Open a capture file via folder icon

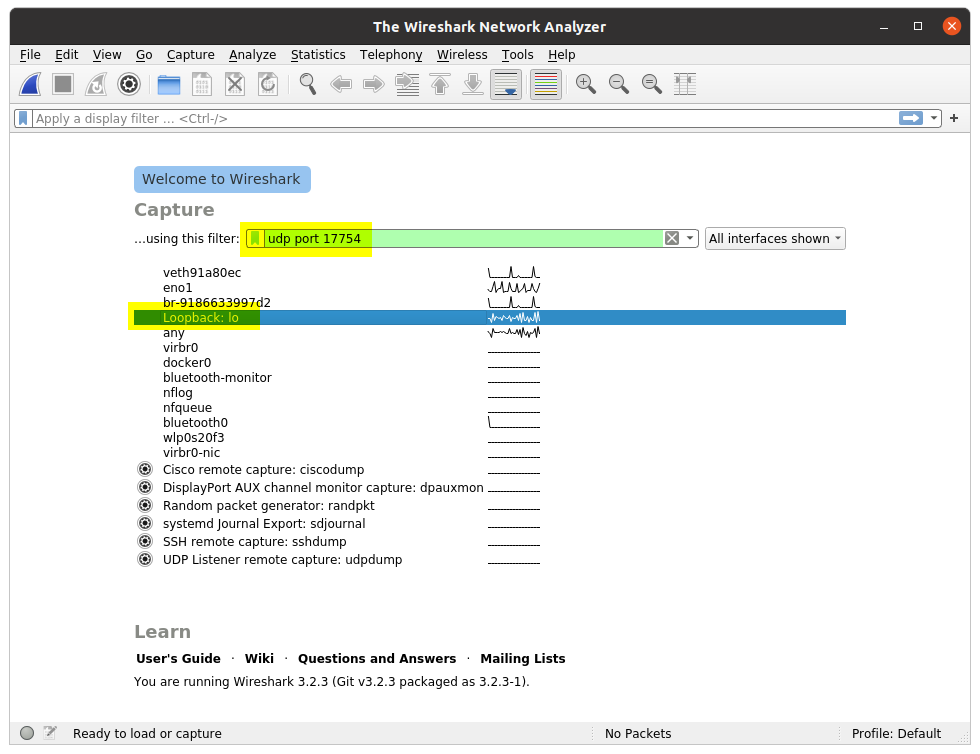[x=169, y=84]
